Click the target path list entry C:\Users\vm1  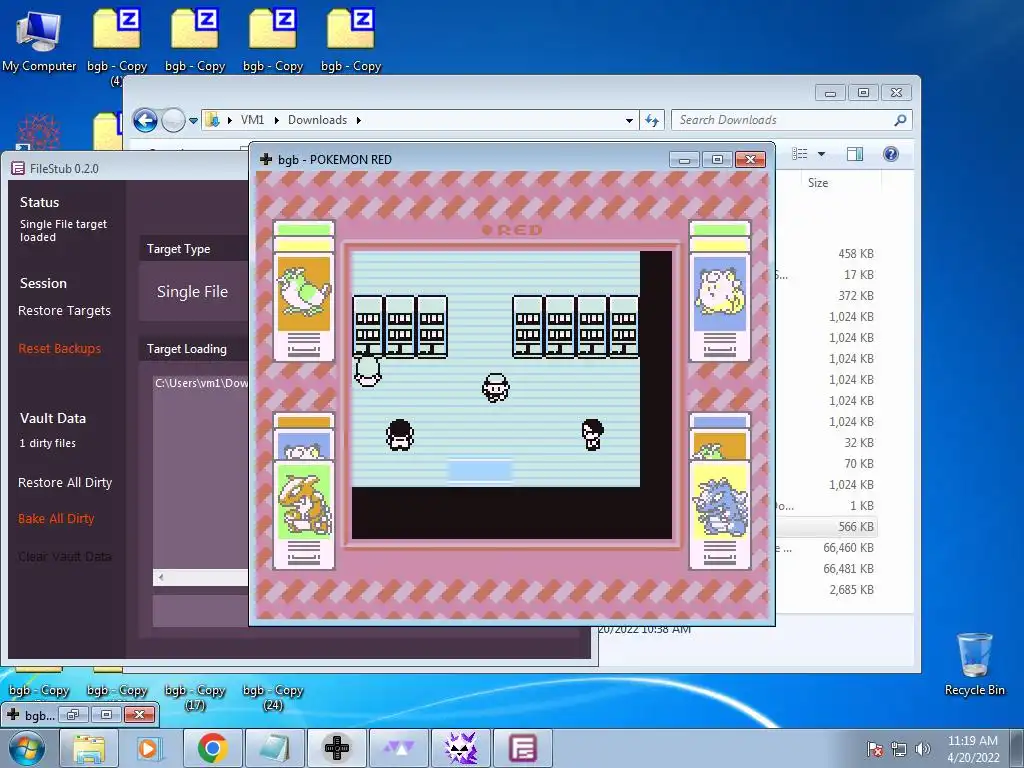(201, 383)
